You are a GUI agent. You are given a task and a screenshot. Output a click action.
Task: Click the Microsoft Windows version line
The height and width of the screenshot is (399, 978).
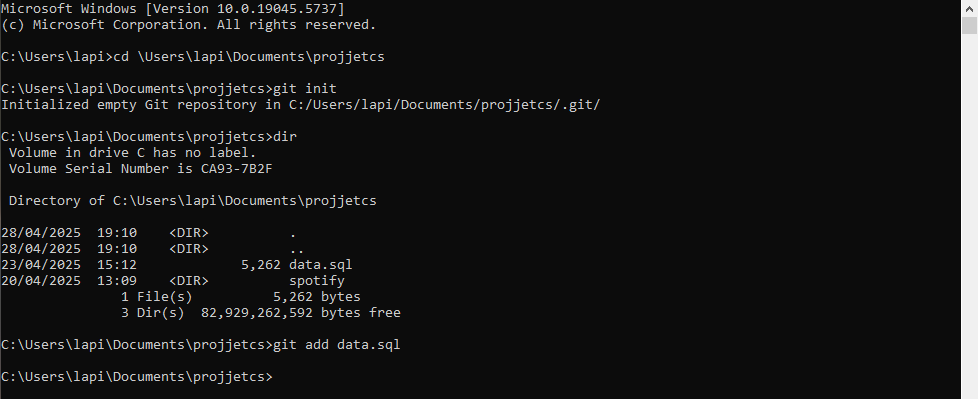coord(173,9)
